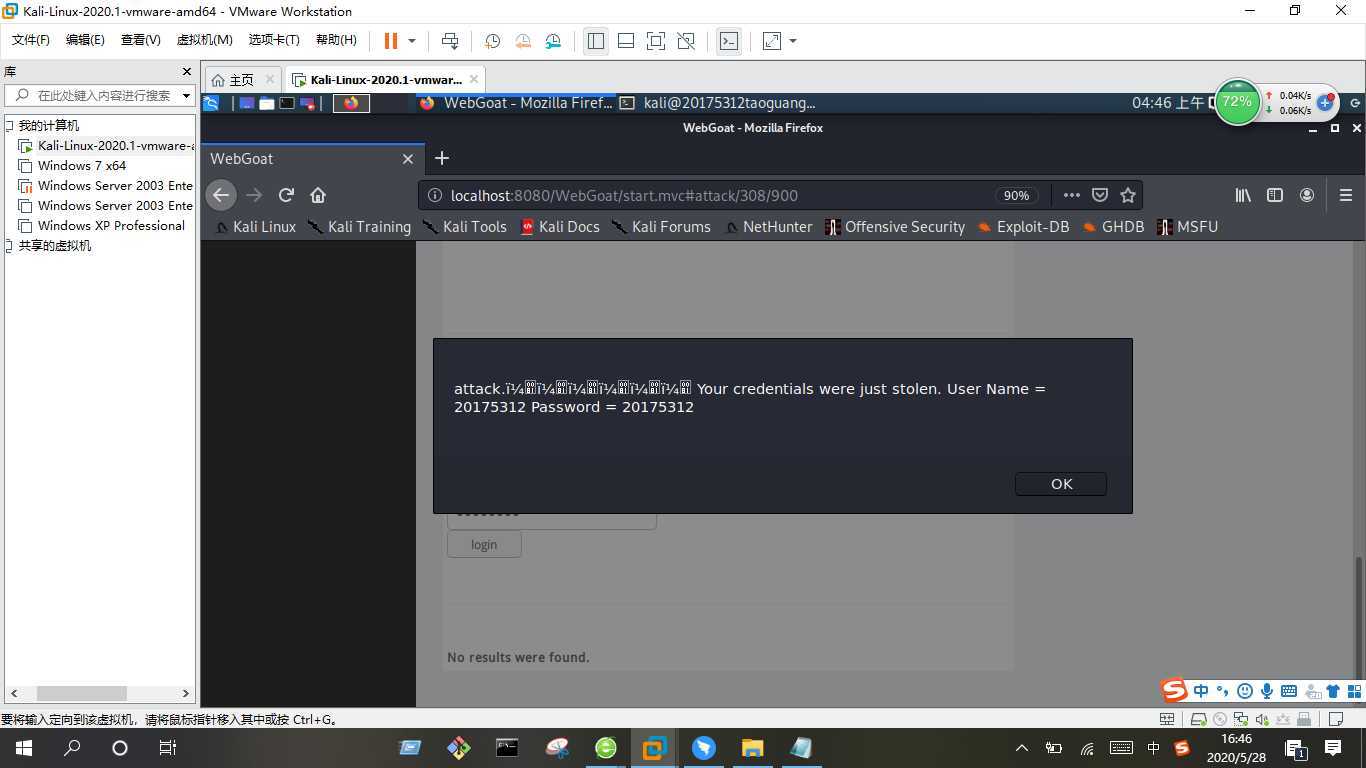1366x768 pixels.
Task: Open the 帮助(H) menu
Action: point(336,40)
